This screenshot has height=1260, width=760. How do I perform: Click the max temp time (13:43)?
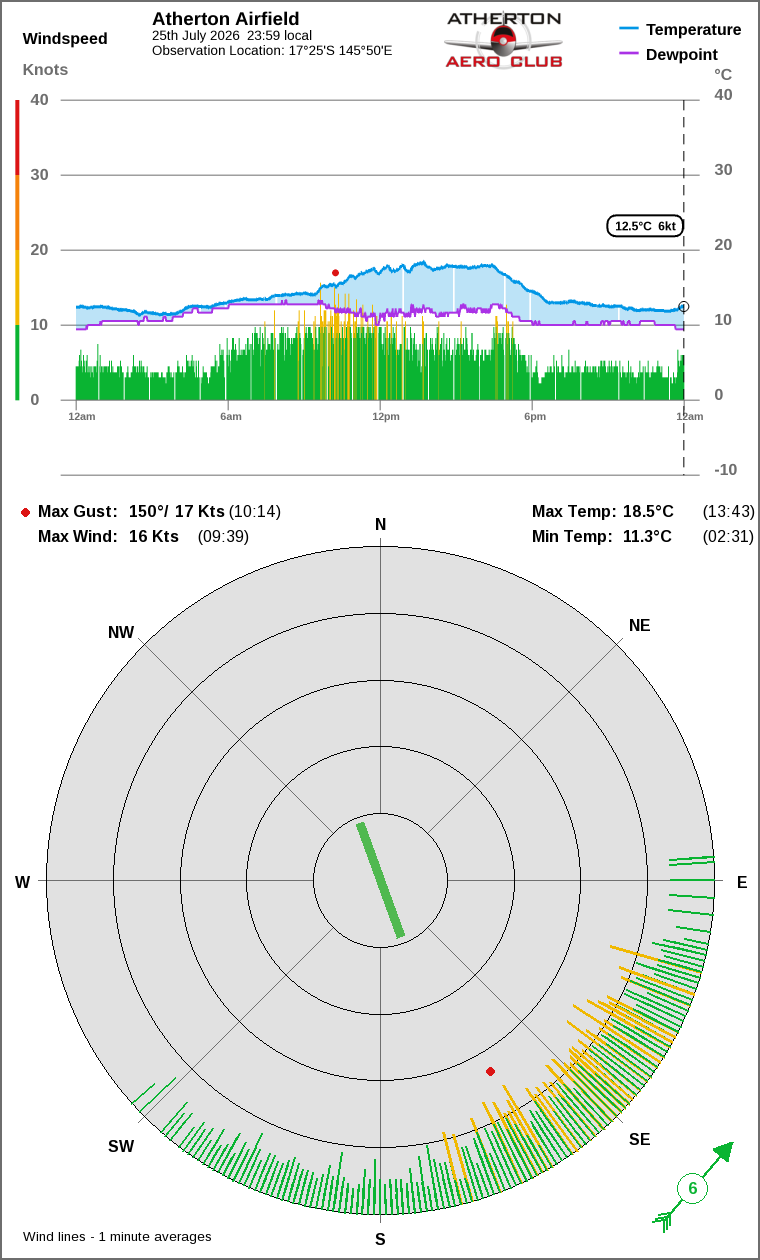click(x=728, y=512)
